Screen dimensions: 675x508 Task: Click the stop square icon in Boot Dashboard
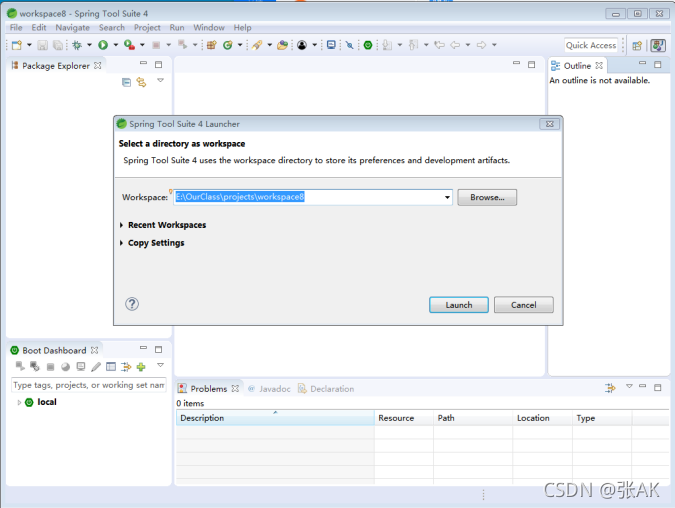pos(50,367)
